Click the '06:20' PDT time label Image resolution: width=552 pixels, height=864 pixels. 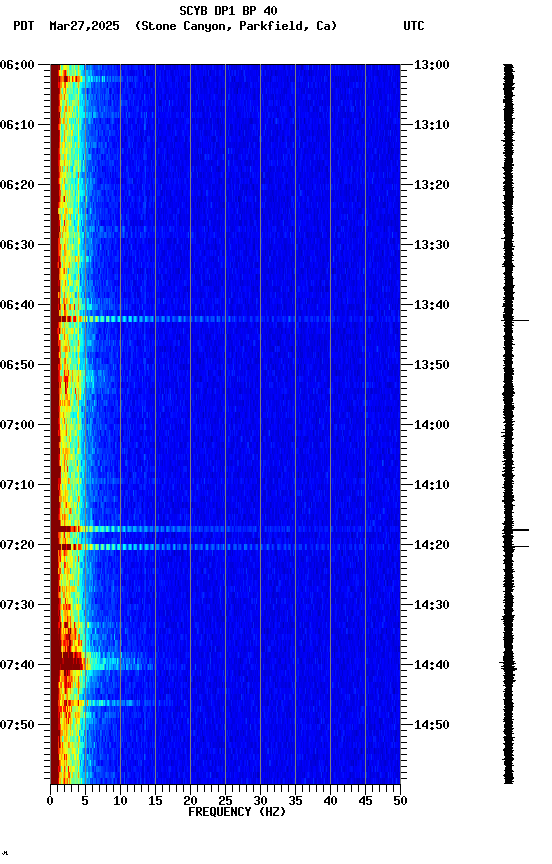tap(17, 185)
